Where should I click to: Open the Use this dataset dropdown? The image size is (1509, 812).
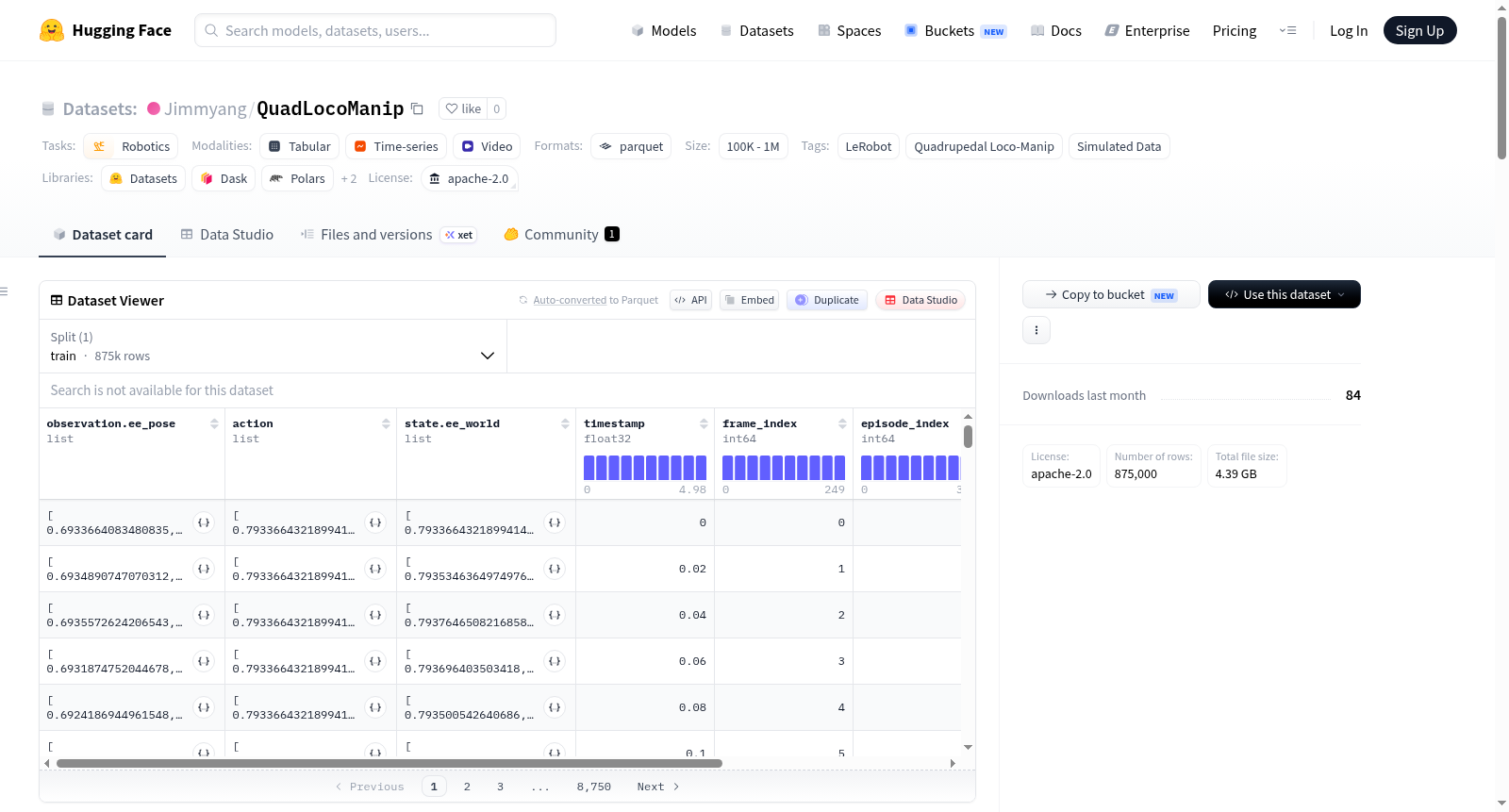click(x=1285, y=294)
